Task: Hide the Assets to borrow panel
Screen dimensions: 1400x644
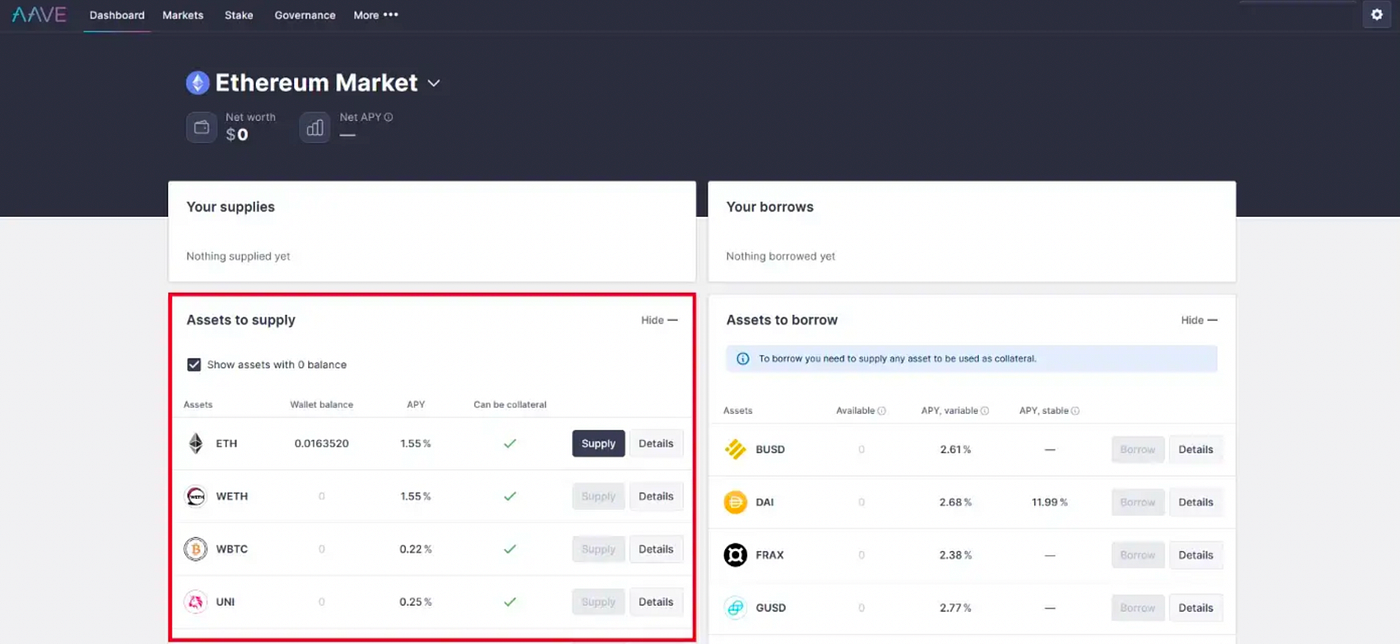Action: click(x=1199, y=320)
